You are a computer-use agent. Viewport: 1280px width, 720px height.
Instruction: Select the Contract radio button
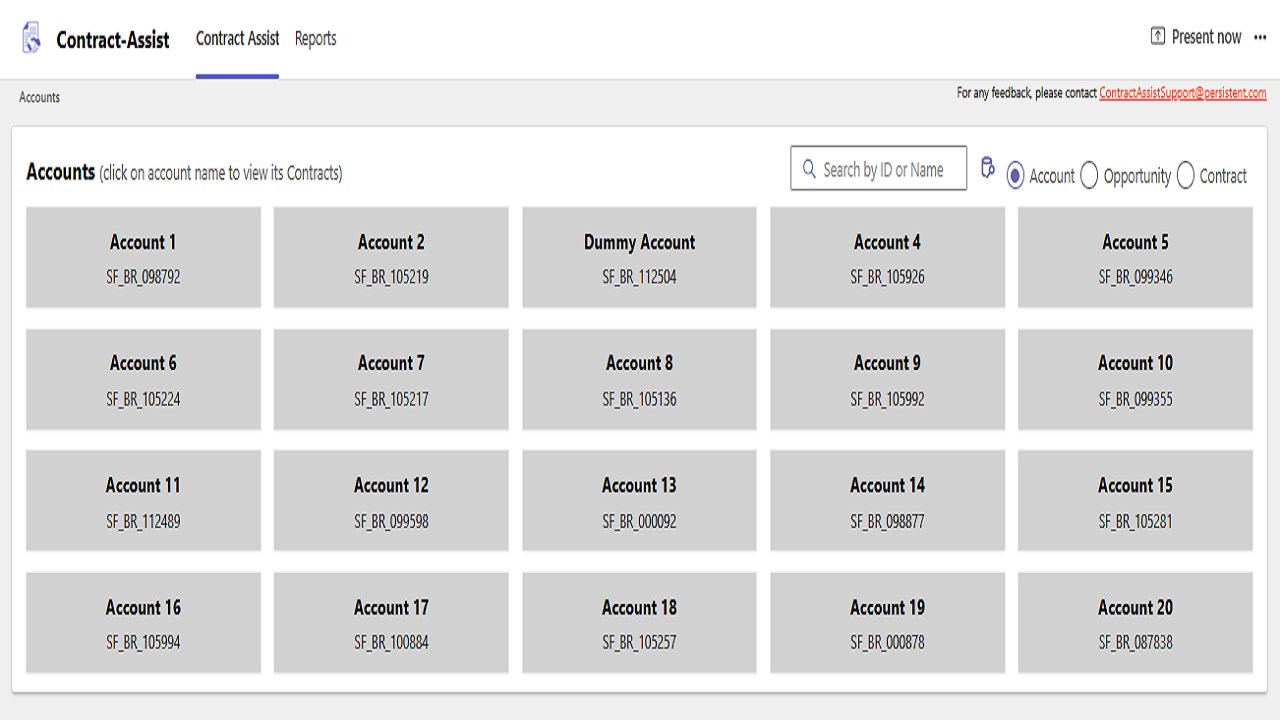click(1185, 176)
